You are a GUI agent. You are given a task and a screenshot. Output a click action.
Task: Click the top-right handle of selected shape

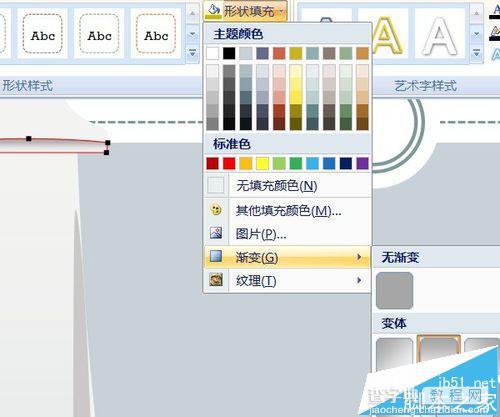pyautogui.click(x=107, y=143)
